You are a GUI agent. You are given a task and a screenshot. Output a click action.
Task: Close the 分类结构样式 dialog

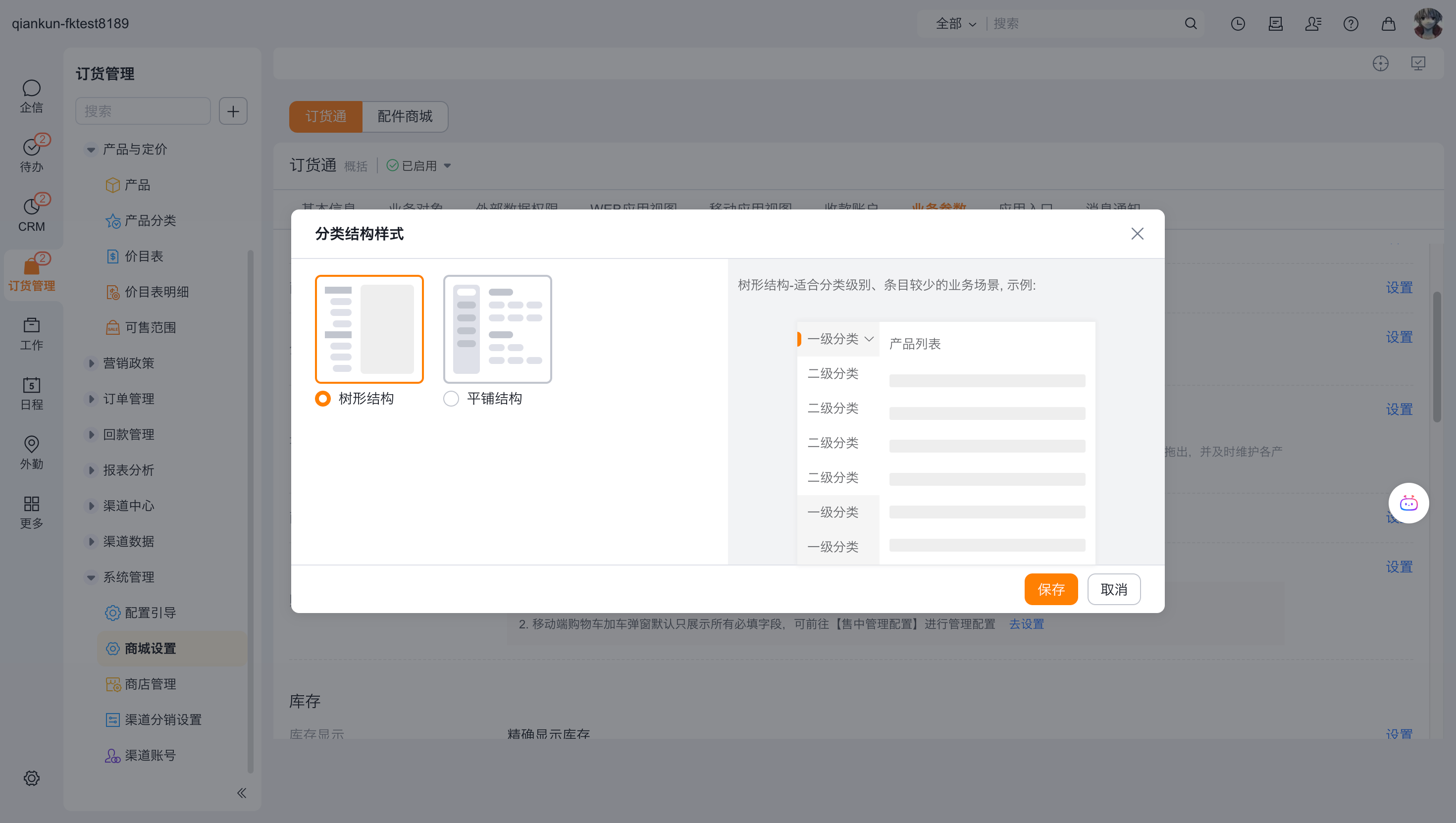point(1137,233)
